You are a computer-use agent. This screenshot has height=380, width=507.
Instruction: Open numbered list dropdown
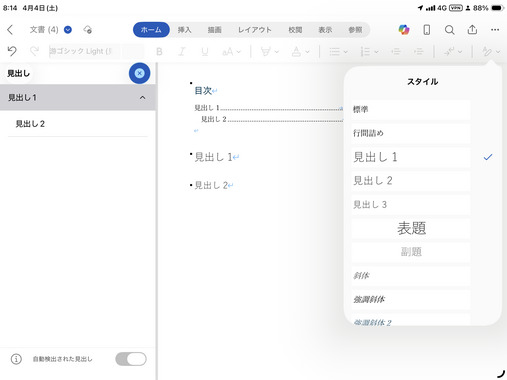[x=369, y=51]
